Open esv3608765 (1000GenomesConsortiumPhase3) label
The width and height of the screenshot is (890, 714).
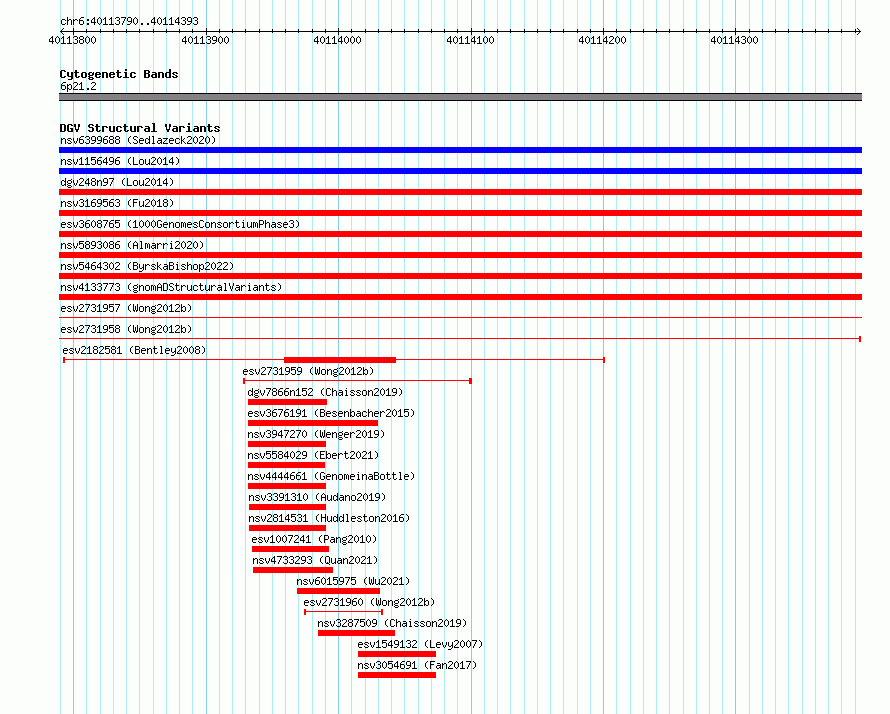[x=180, y=224]
